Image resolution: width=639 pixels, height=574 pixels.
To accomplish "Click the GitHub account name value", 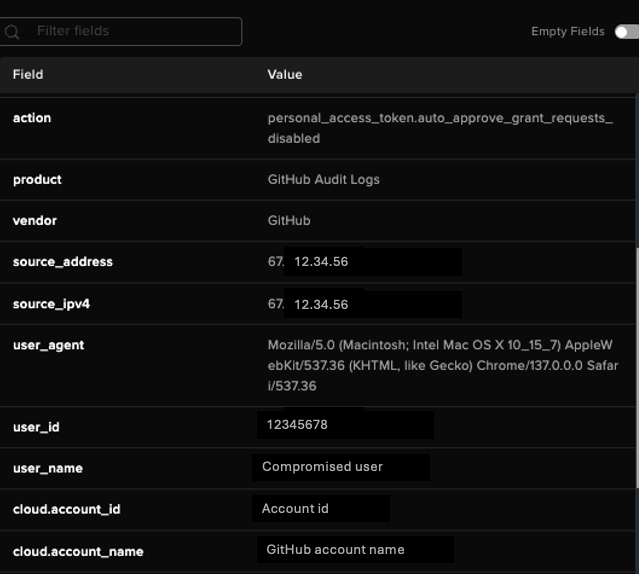I will [335, 550].
